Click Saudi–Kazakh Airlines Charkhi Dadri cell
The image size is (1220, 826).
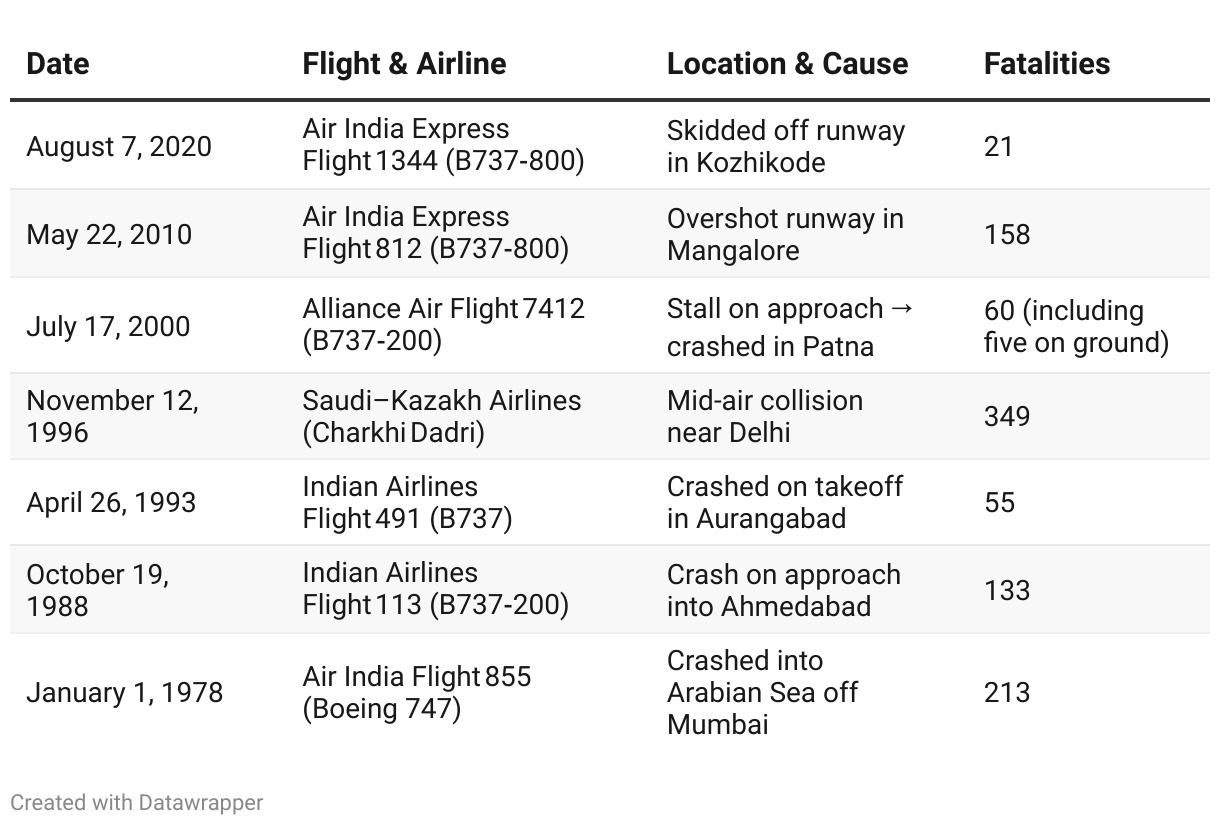441,416
